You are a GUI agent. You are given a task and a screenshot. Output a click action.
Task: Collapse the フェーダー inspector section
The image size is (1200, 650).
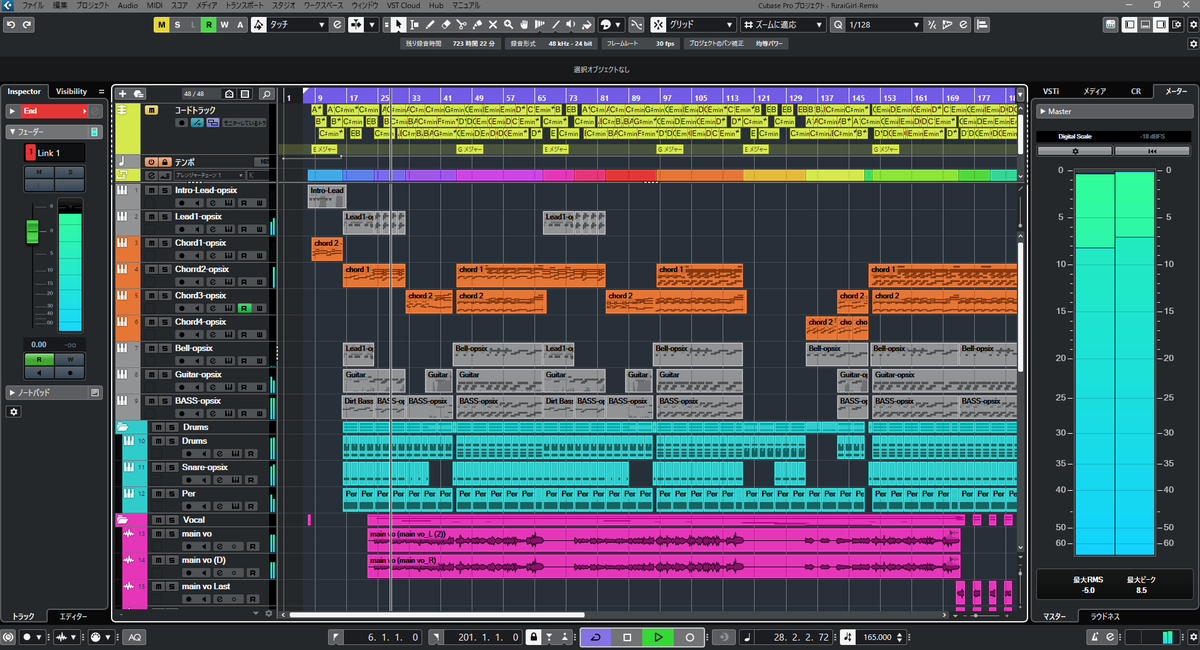point(54,131)
